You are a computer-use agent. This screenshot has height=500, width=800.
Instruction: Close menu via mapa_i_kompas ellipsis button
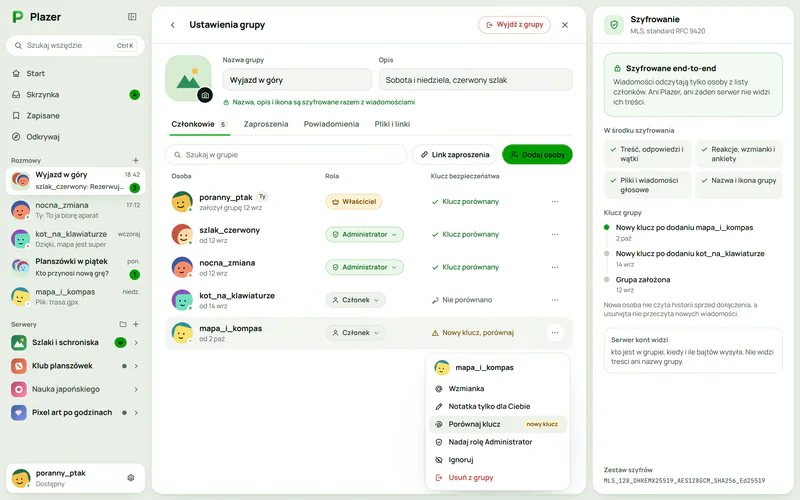pos(555,333)
